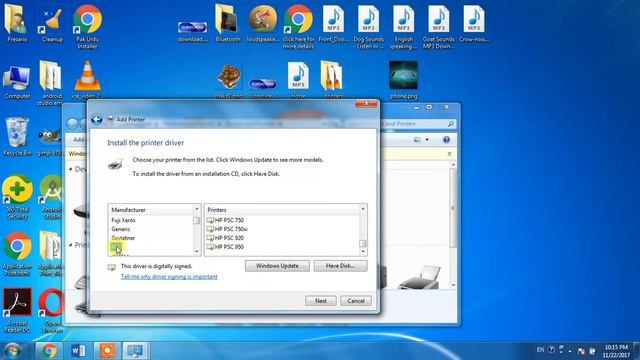Open the driver signing importance link
Viewport: 640px width, 360px height.
[x=169, y=277]
